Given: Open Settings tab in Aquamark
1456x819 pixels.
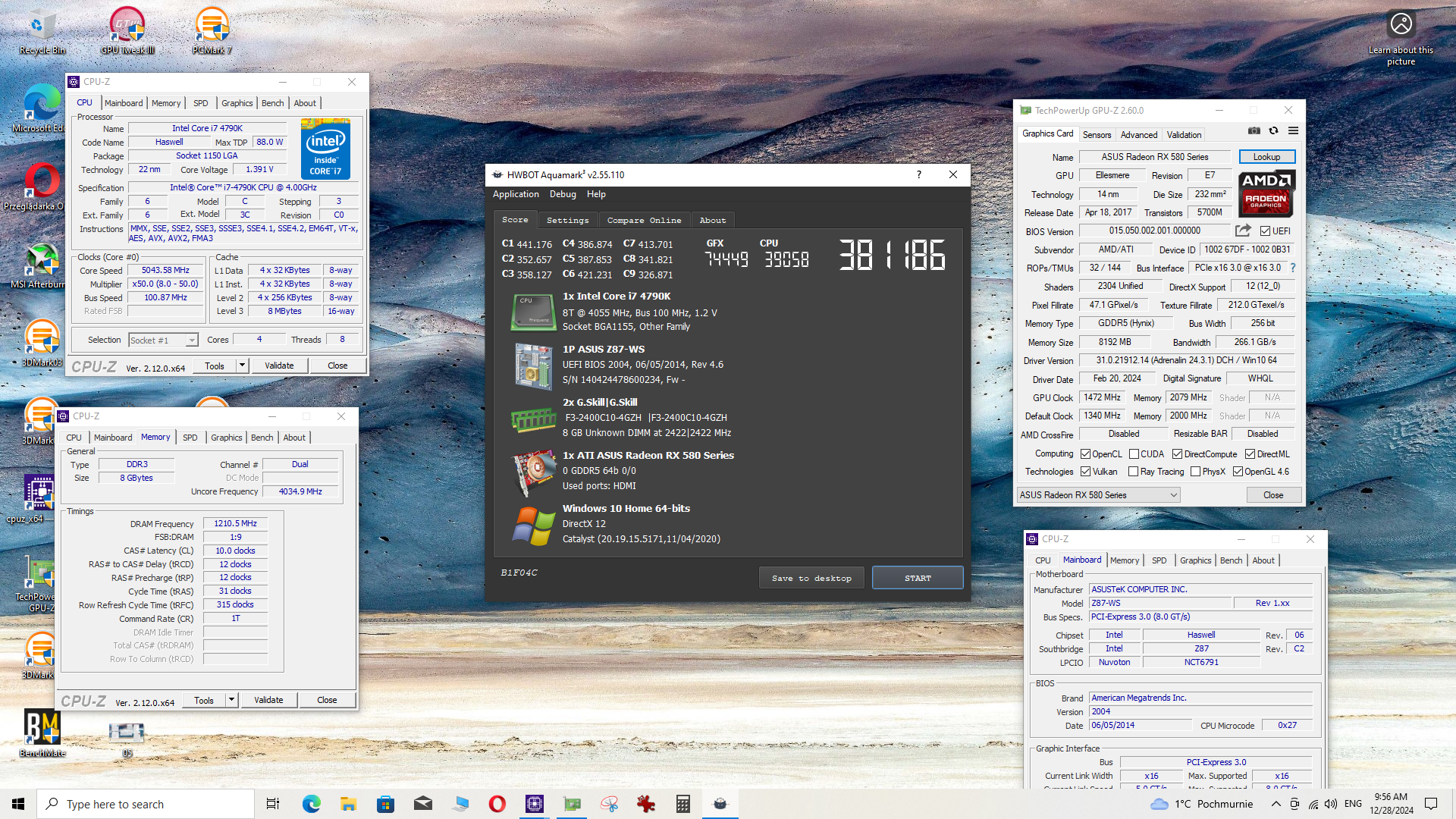Looking at the screenshot, I should pos(567,221).
